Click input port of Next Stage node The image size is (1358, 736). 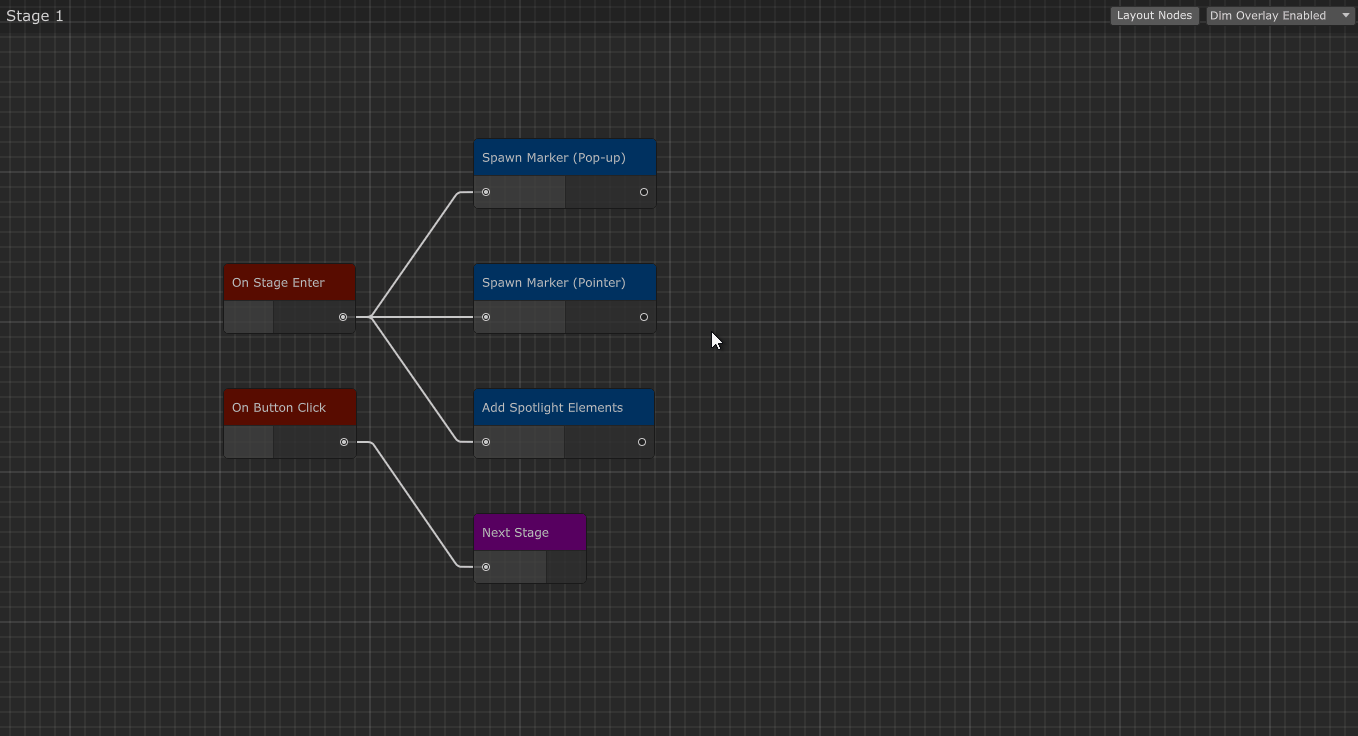[486, 567]
